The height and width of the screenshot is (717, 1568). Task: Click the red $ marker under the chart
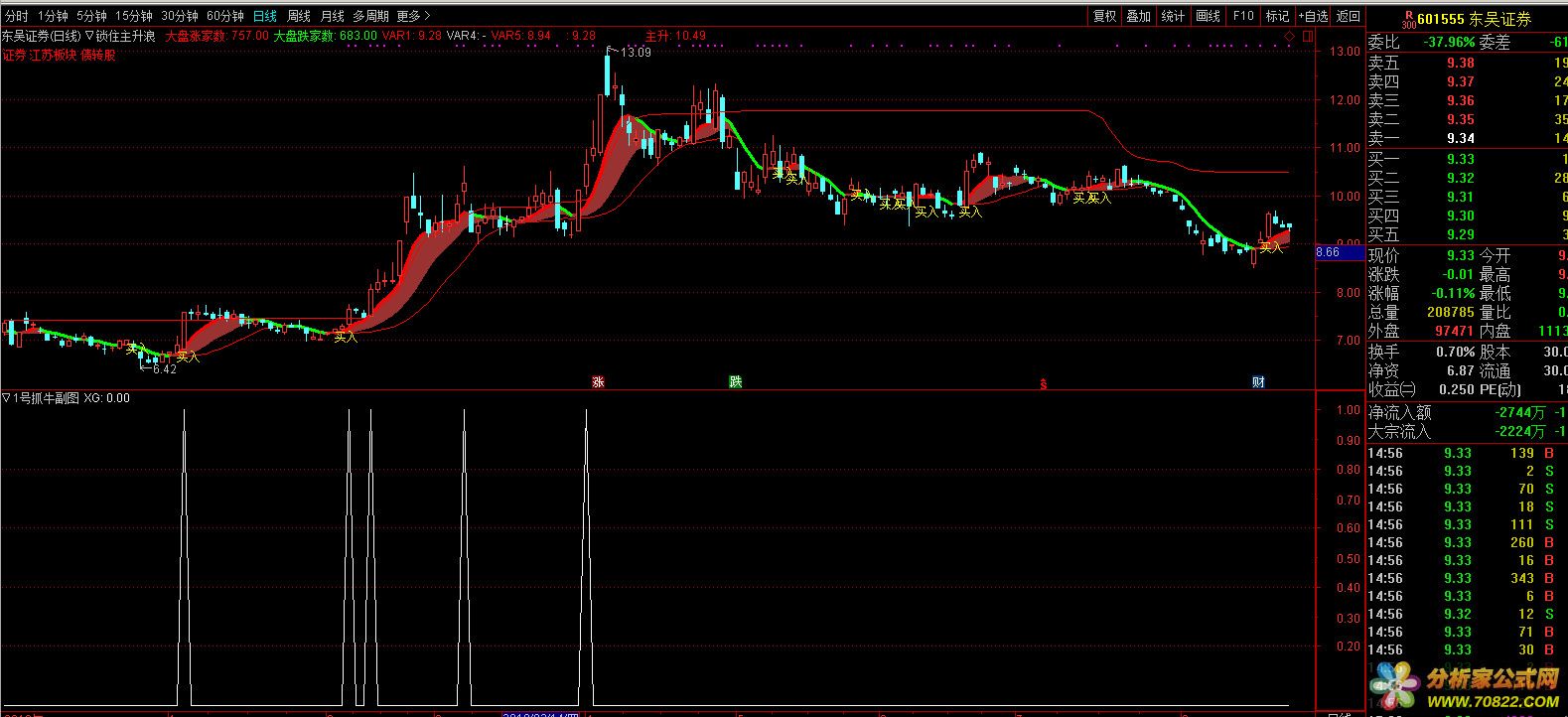(1043, 384)
